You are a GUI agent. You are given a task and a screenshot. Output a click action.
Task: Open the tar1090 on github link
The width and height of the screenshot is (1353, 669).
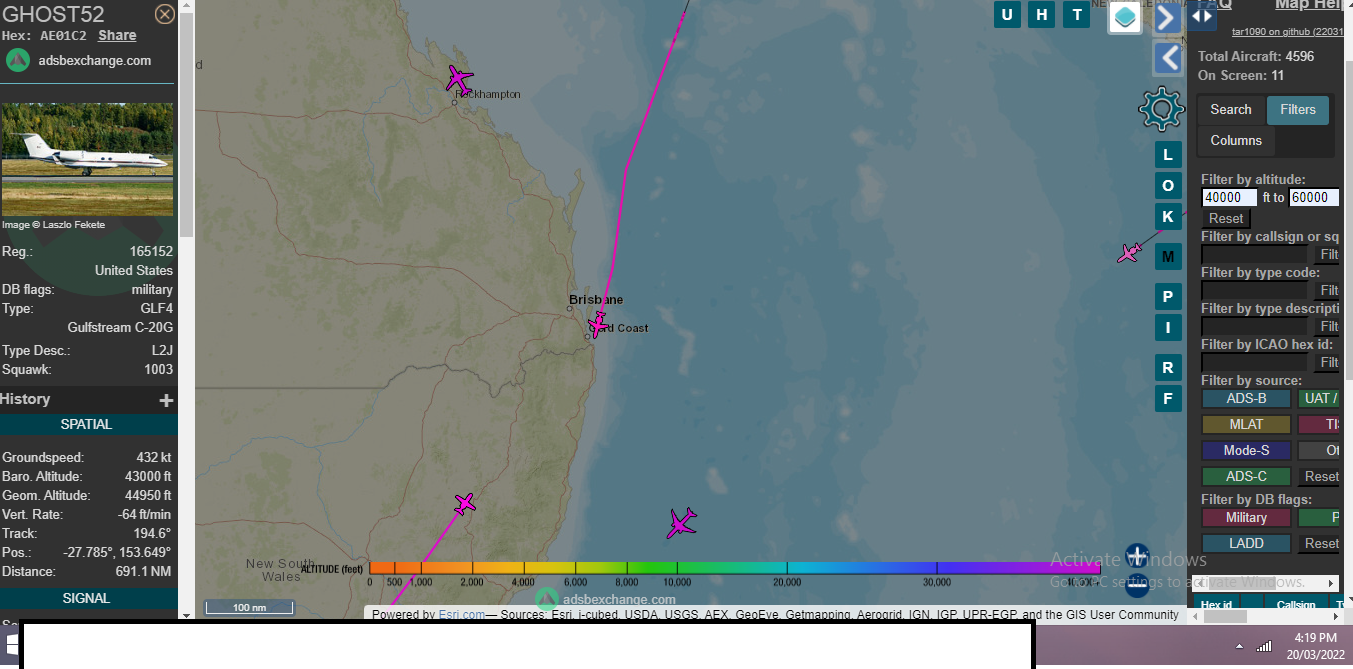pyautogui.click(x=1286, y=32)
